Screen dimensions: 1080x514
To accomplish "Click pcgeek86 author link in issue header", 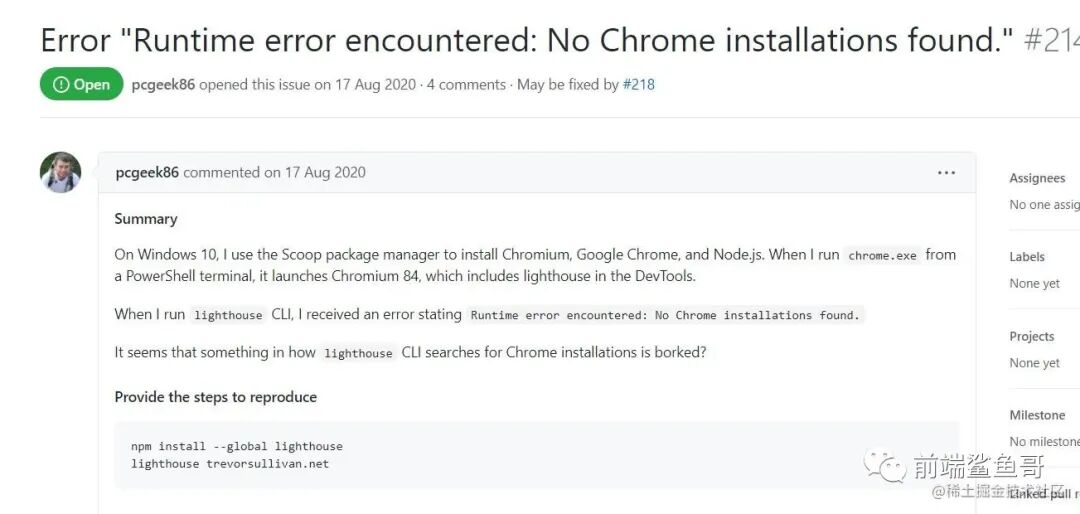I will [163, 85].
